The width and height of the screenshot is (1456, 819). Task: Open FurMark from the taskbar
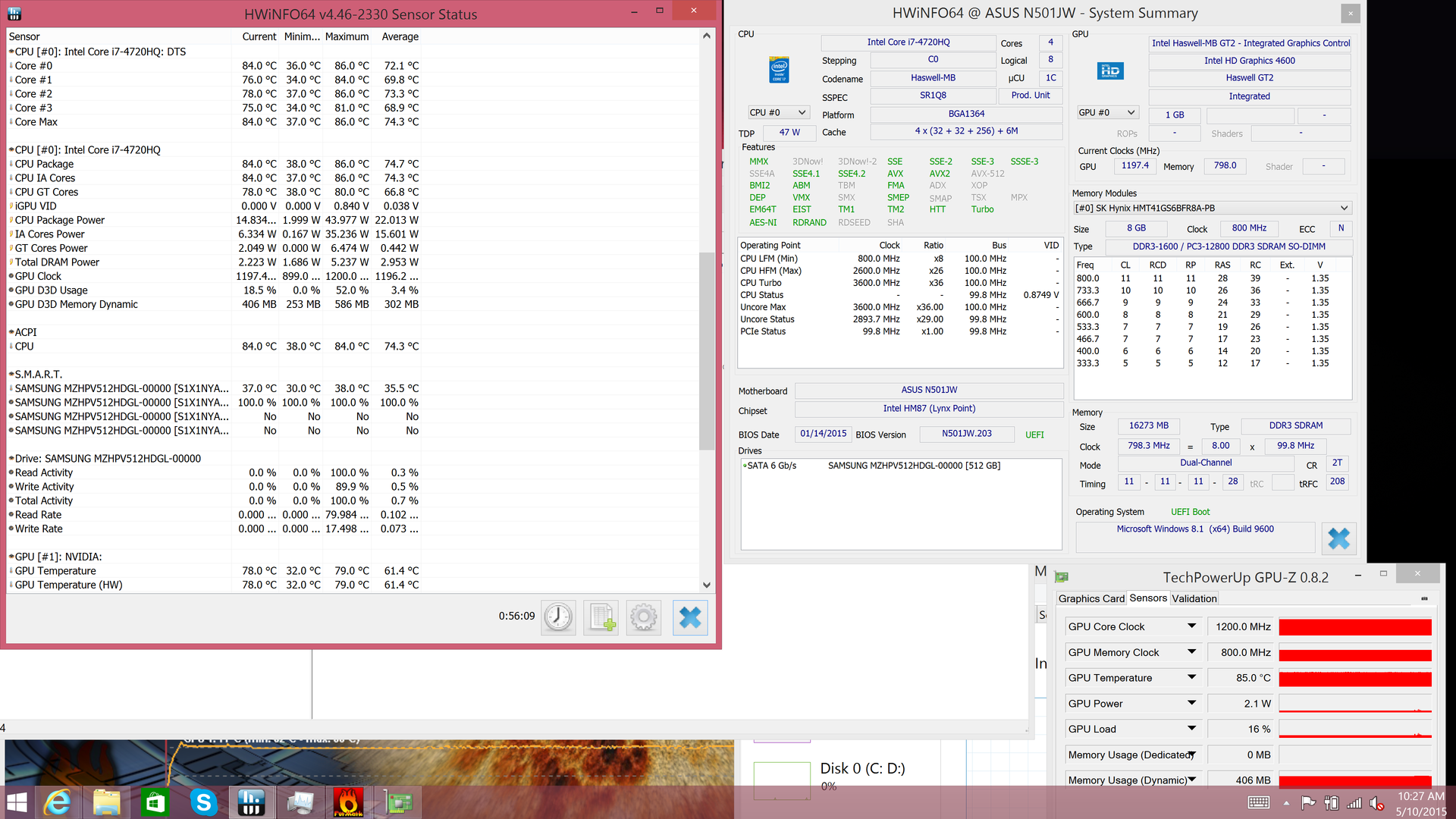tap(348, 802)
